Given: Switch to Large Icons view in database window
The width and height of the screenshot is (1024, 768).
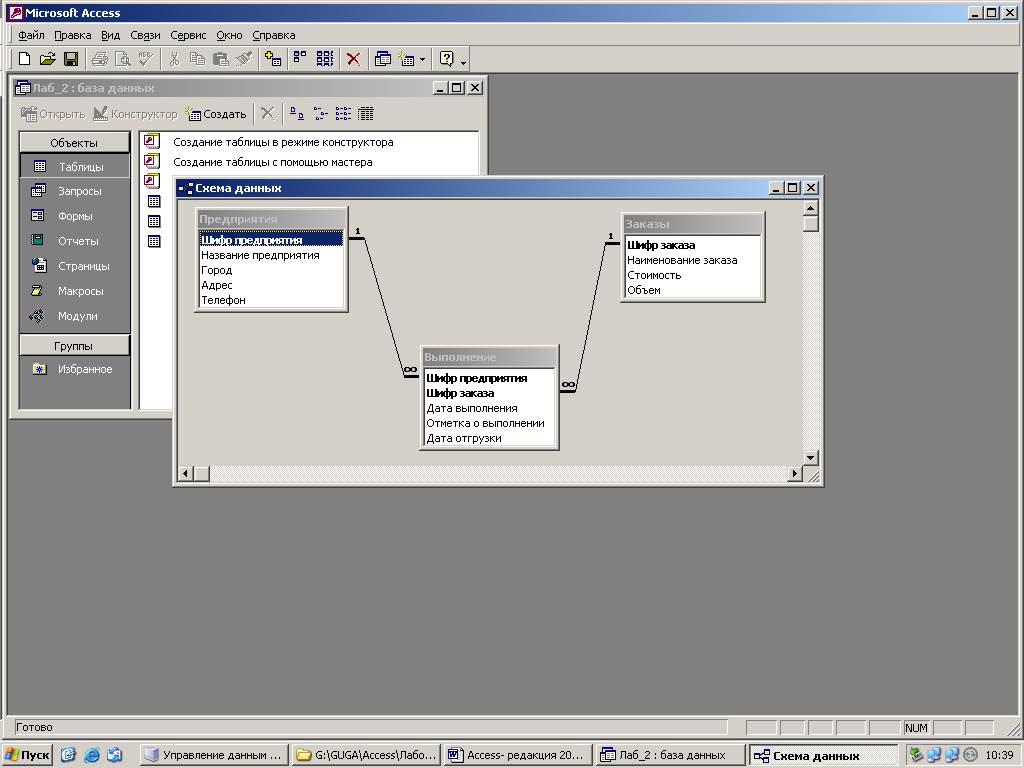Looking at the screenshot, I should pos(296,114).
